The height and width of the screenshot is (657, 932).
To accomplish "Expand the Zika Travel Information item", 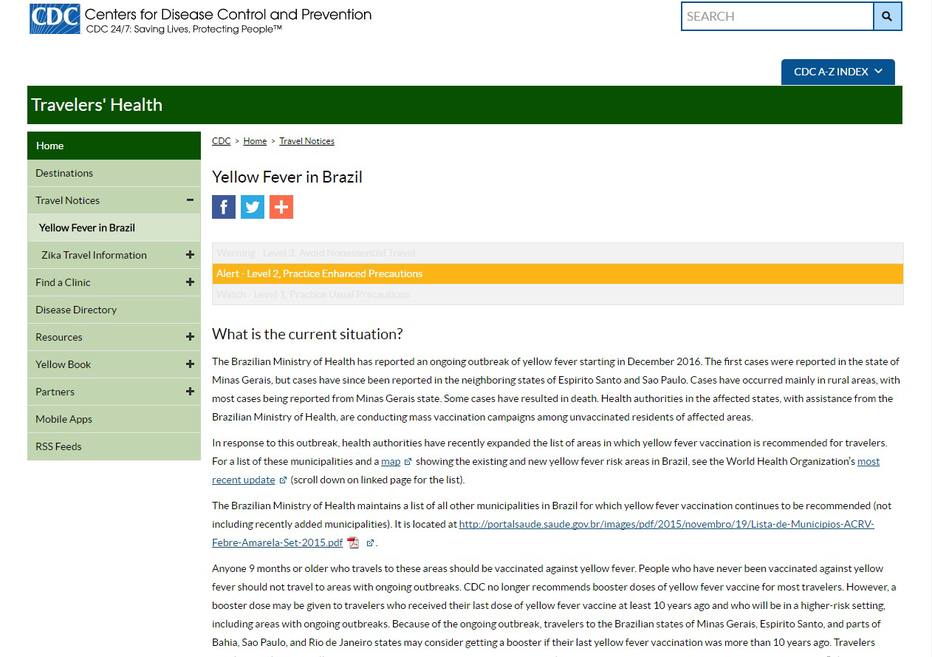I will point(190,255).
